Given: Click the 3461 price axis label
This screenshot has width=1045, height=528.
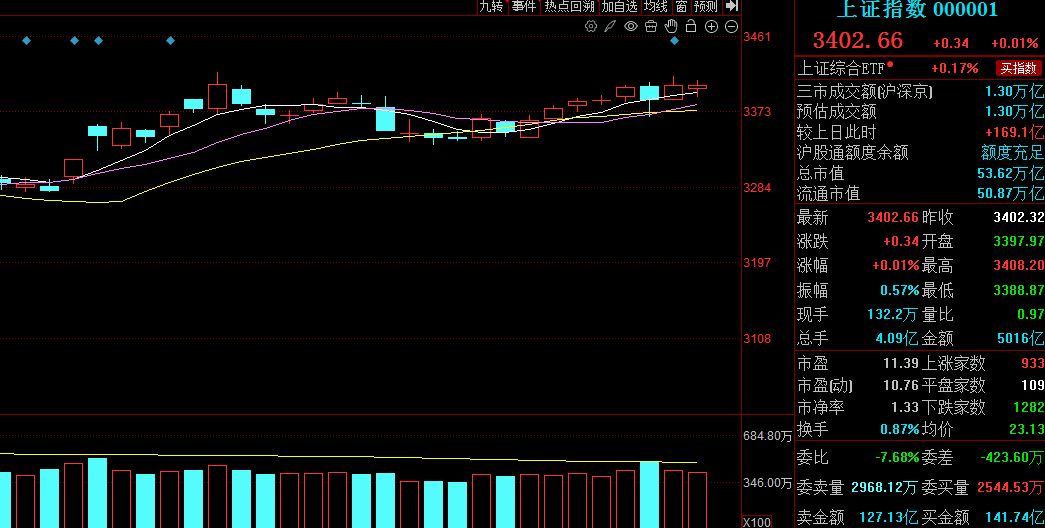Looking at the screenshot, I should coord(756,36).
